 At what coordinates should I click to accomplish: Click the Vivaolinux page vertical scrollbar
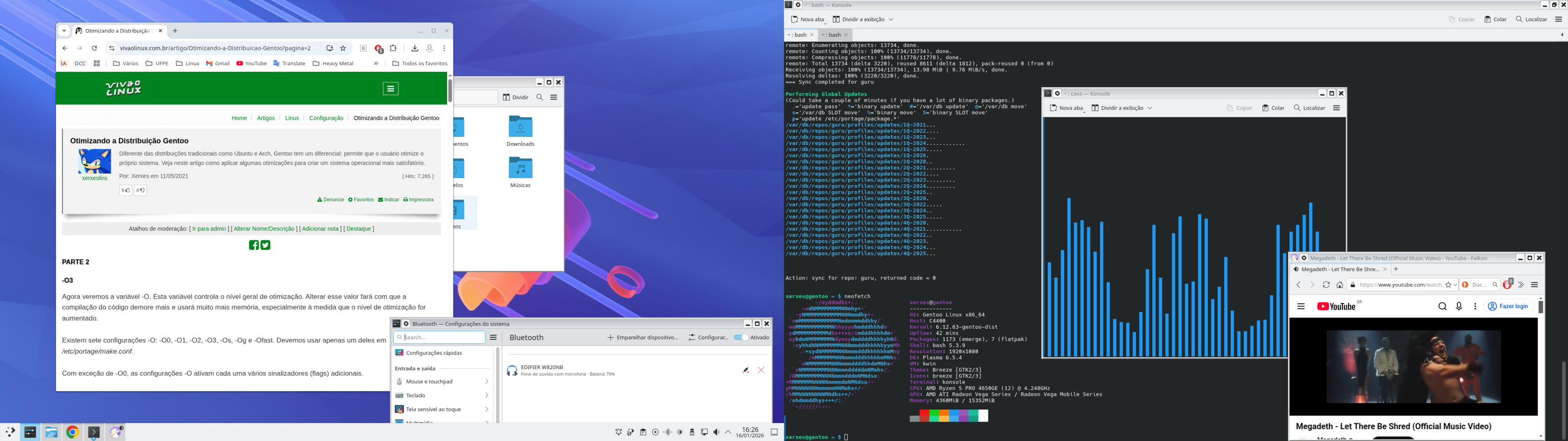point(450,91)
